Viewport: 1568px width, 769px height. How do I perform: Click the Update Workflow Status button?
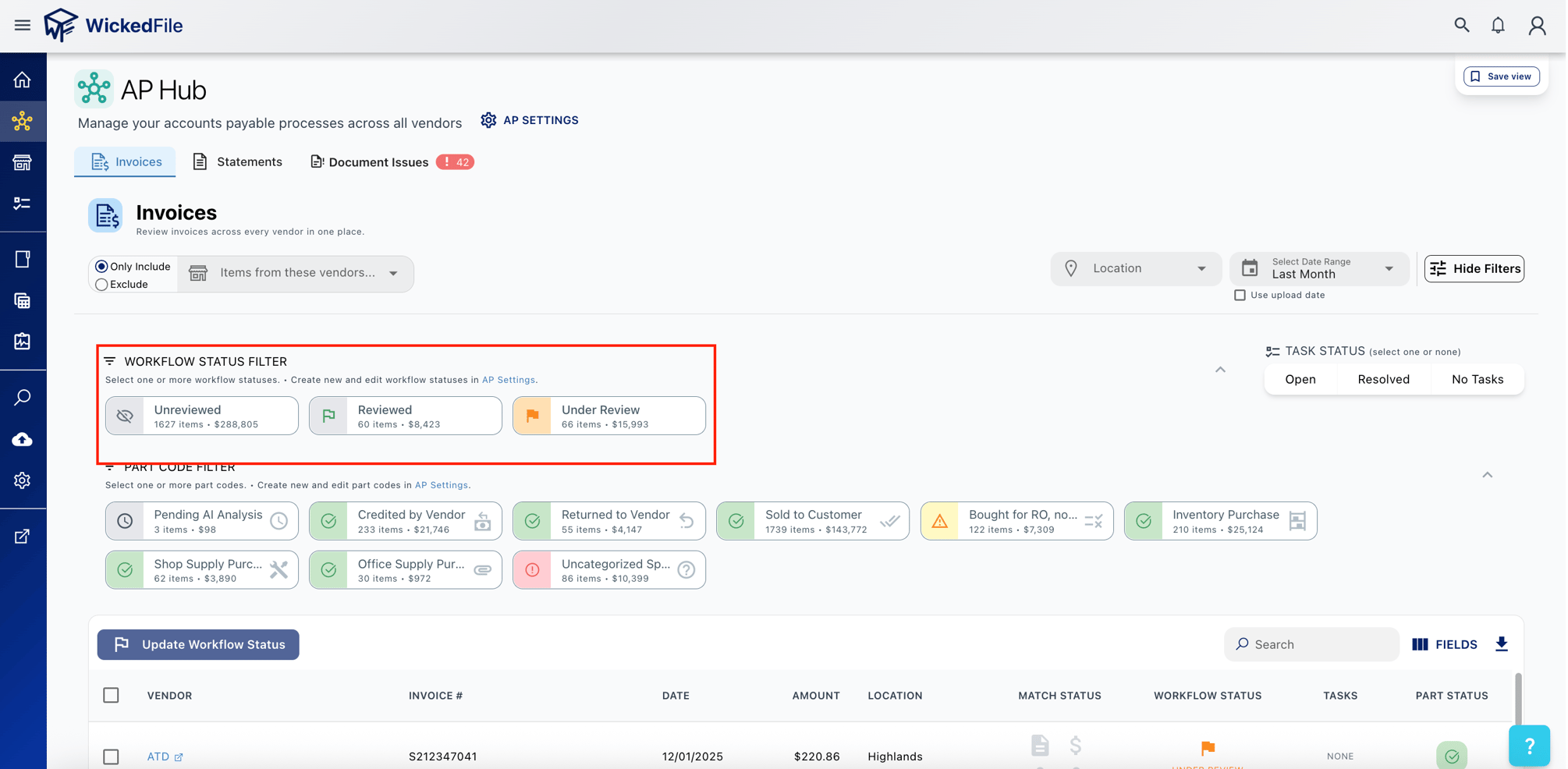pos(198,644)
